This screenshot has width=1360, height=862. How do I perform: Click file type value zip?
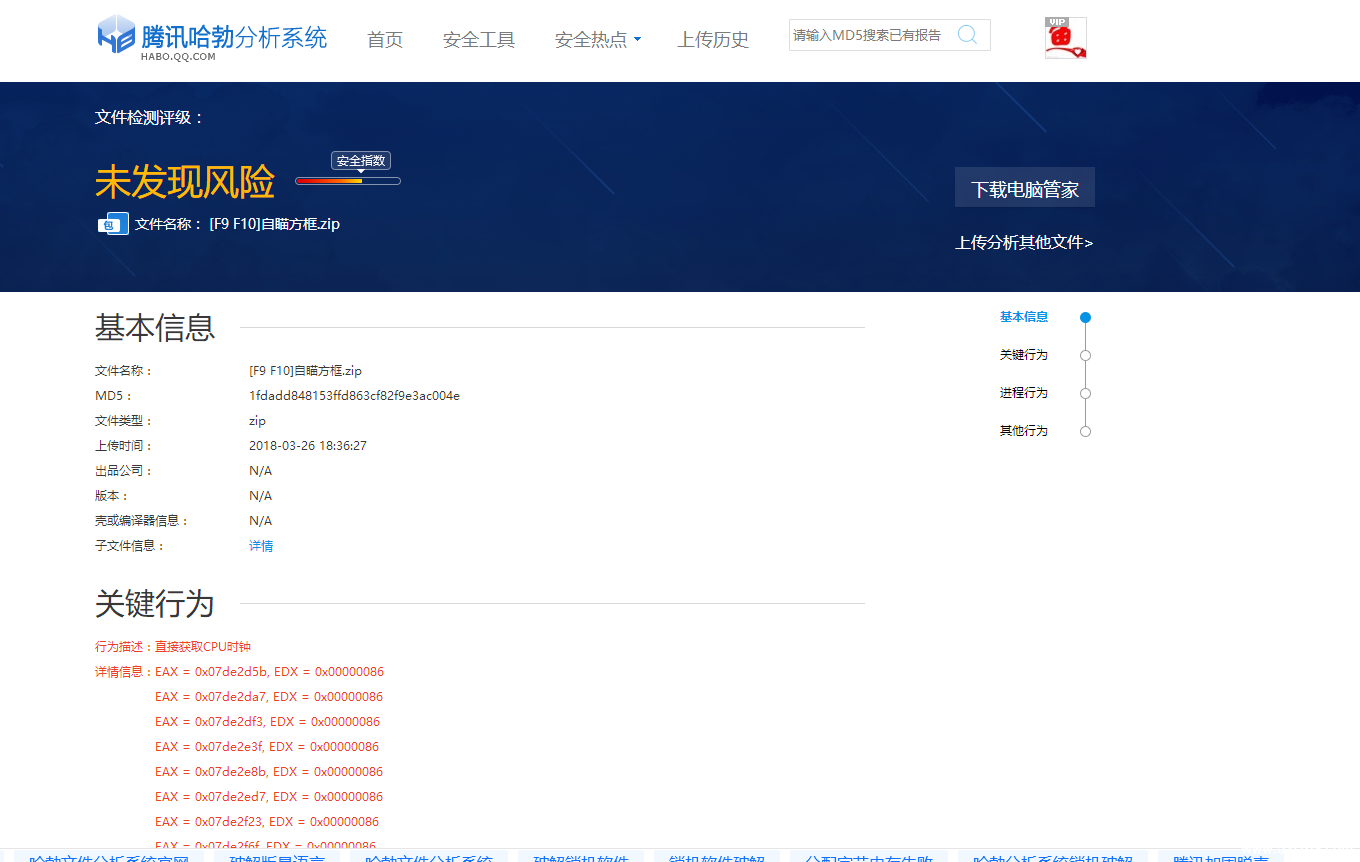(258, 421)
